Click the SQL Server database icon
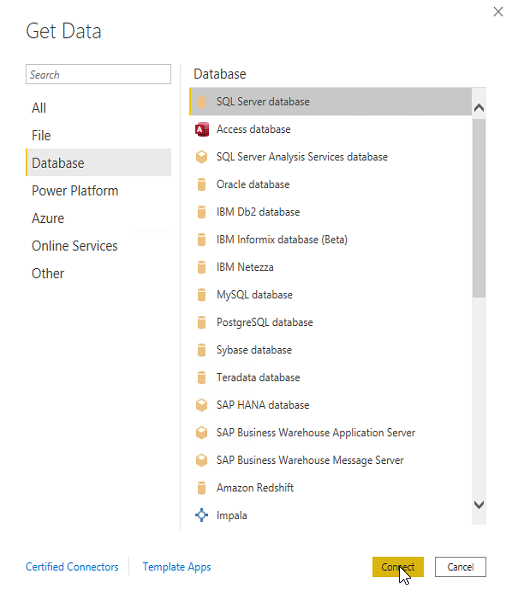Viewport: 511px width, 602px height. (202, 102)
